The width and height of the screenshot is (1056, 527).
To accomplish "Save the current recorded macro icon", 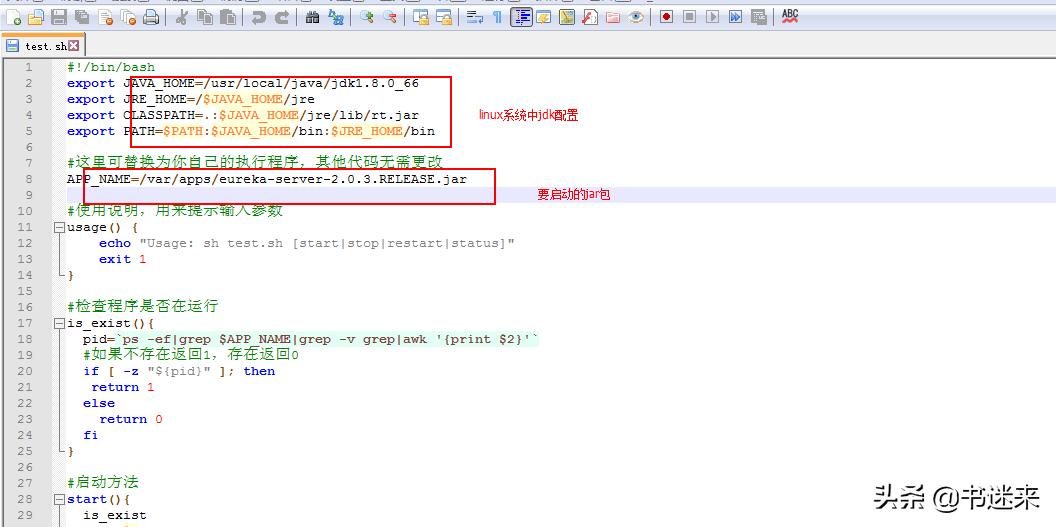I will point(758,17).
